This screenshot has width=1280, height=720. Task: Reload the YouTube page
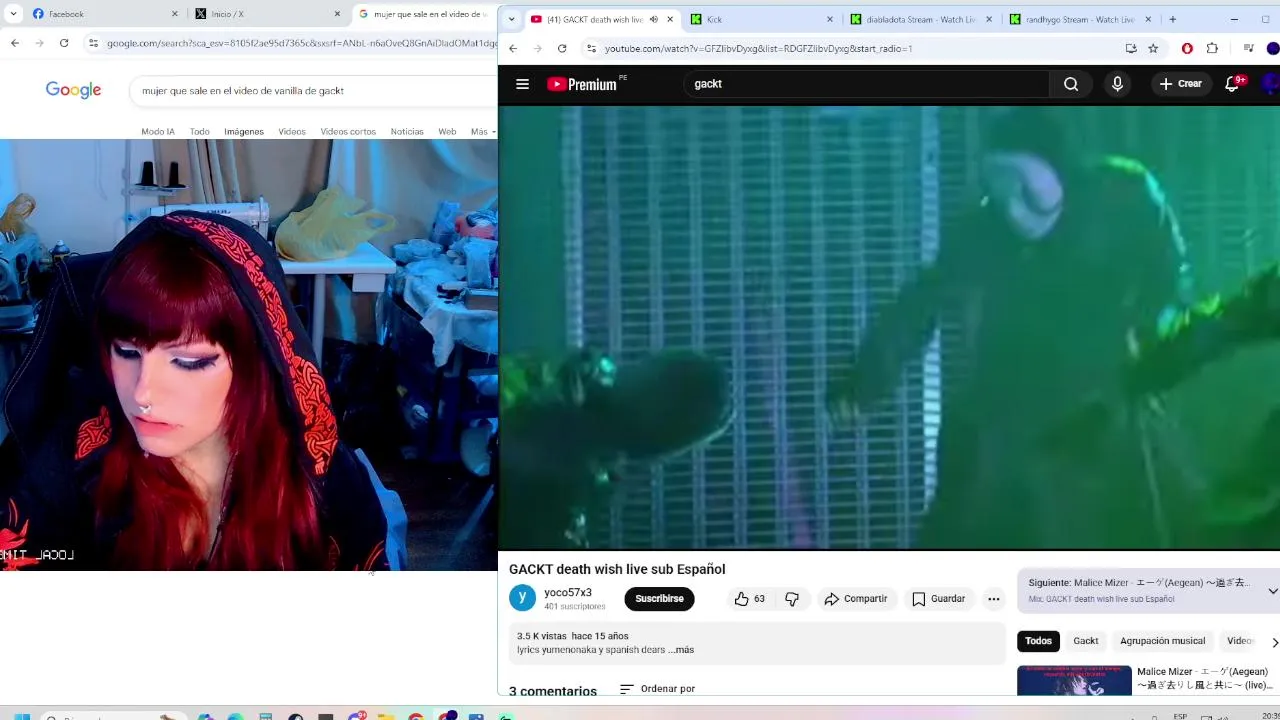tap(562, 48)
